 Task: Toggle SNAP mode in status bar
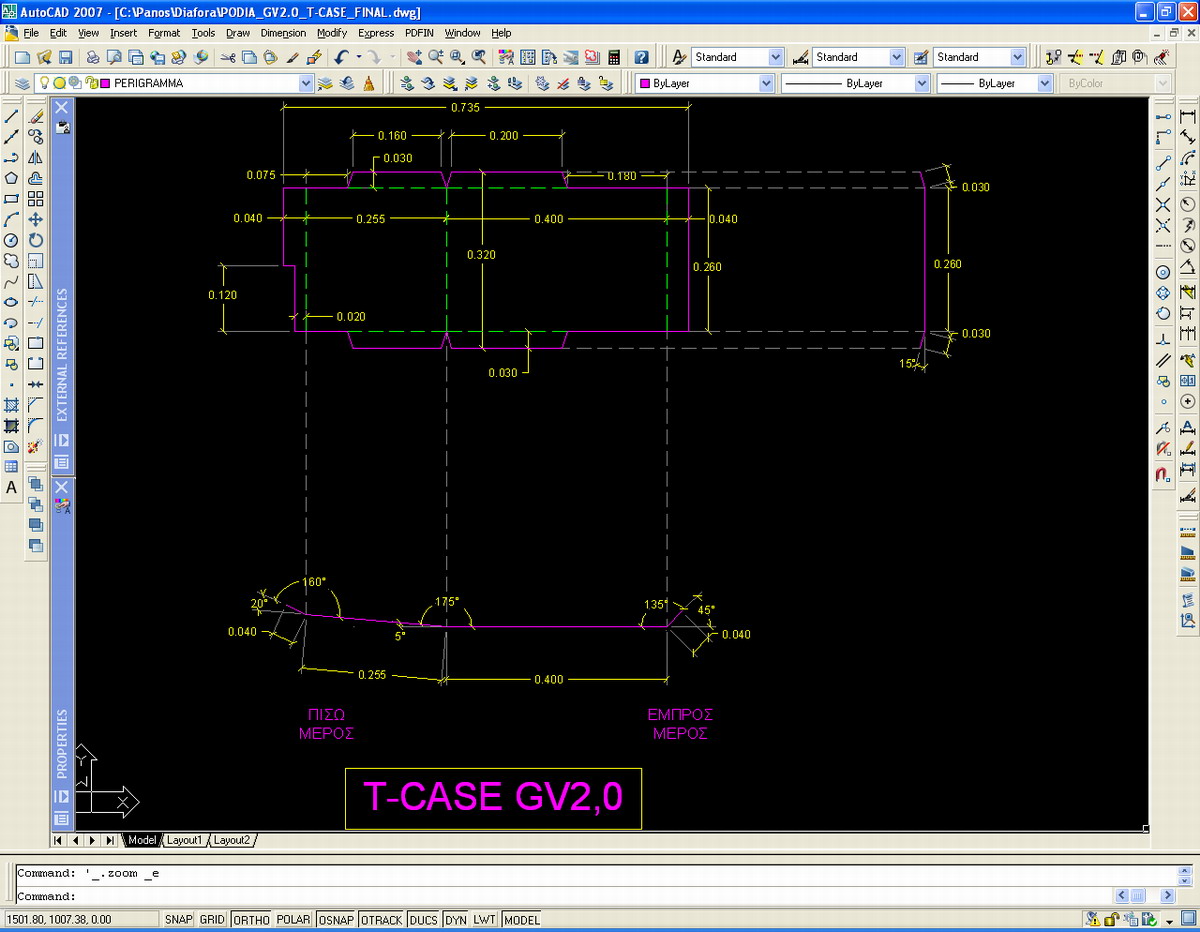179,919
